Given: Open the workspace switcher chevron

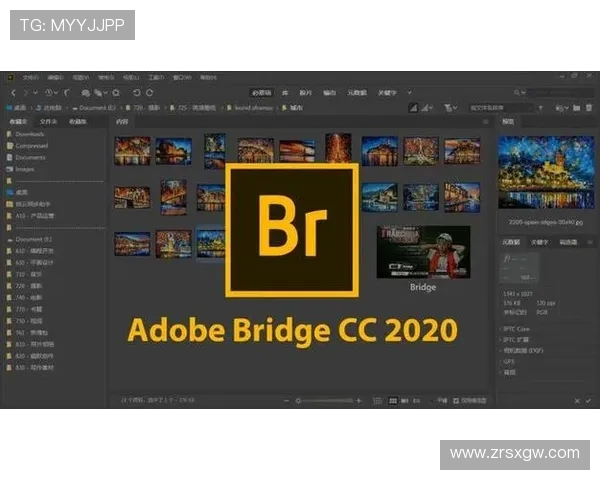Looking at the screenshot, I should pos(410,92).
